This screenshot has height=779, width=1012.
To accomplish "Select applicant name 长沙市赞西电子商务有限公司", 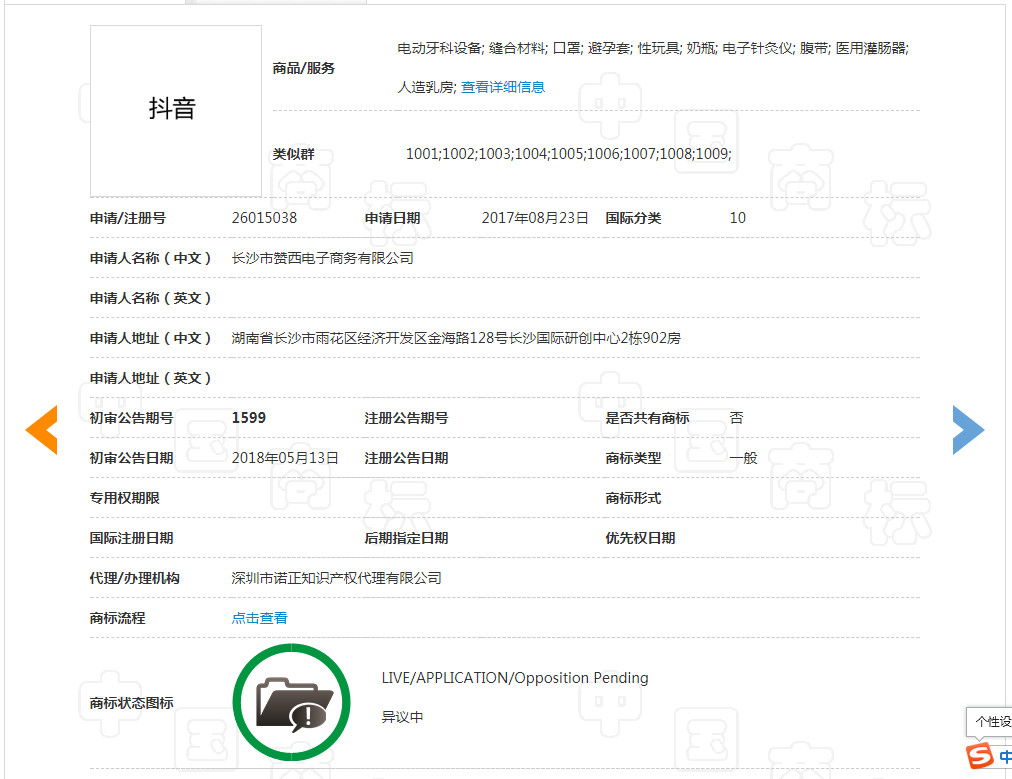I will [x=323, y=258].
